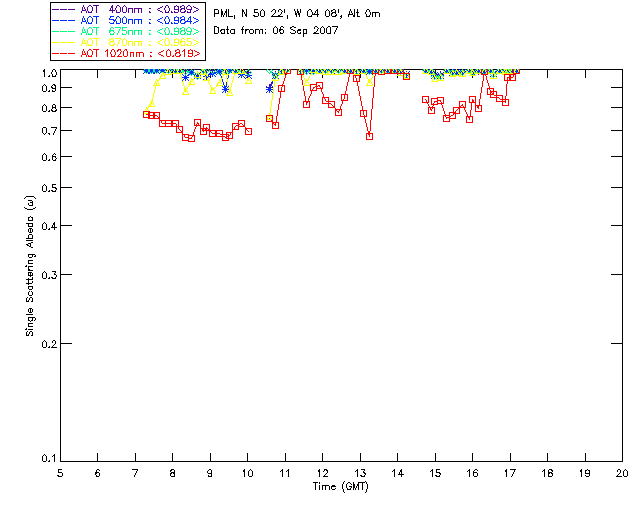Click the 0.6 y-axis tick label
The width and height of the screenshot is (640, 512).
coord(49,157)
